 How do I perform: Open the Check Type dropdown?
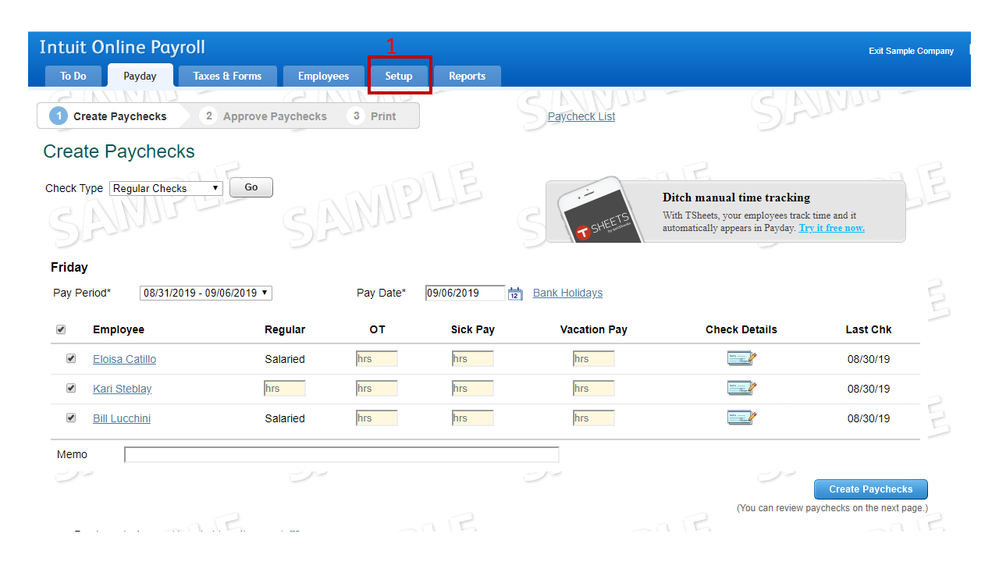tap(166, 188)
